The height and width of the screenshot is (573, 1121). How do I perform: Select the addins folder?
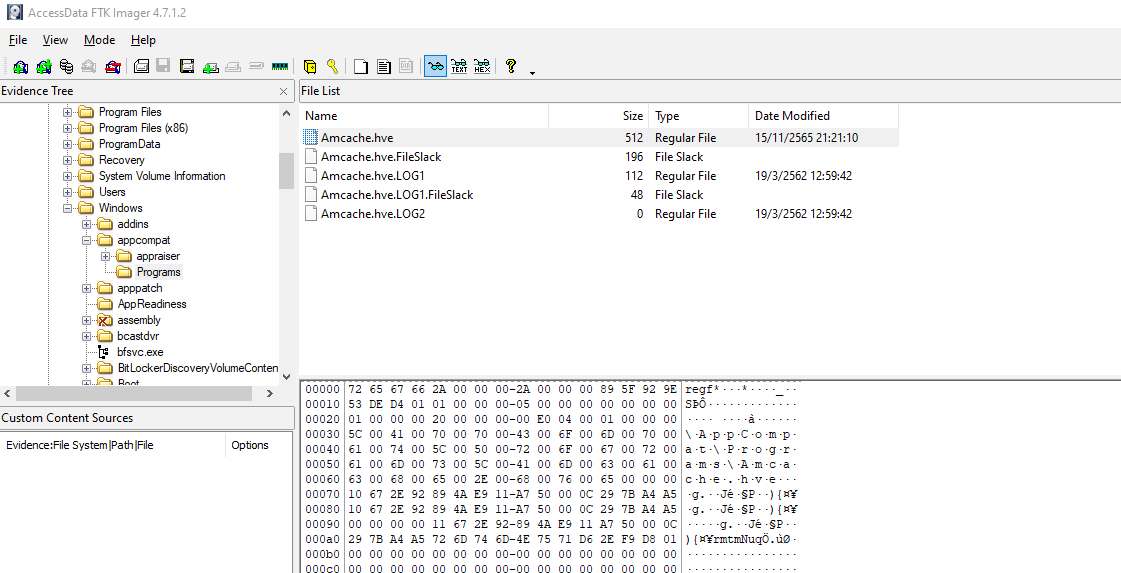tap(133, 224)
